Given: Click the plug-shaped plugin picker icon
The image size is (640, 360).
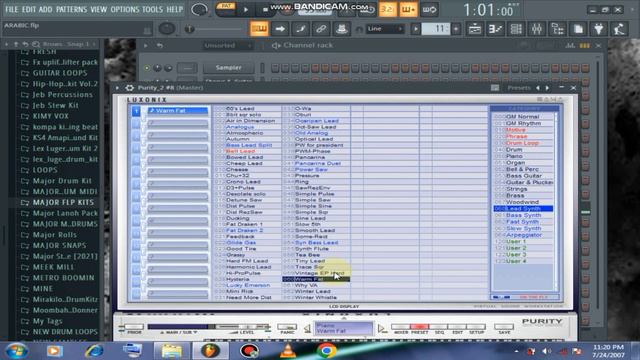Looking at the screenshot, I should click(599, 29).
